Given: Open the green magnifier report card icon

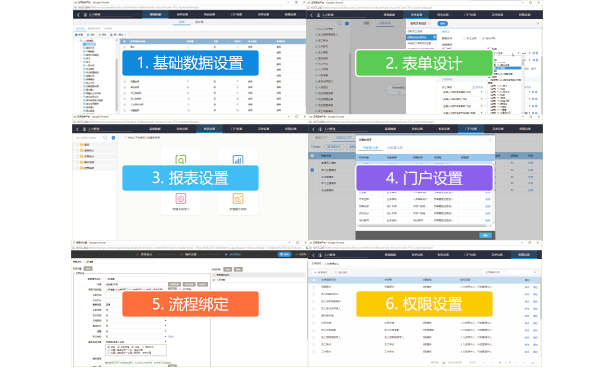Looking at the screenshot, I should click(x=181, y=159).
